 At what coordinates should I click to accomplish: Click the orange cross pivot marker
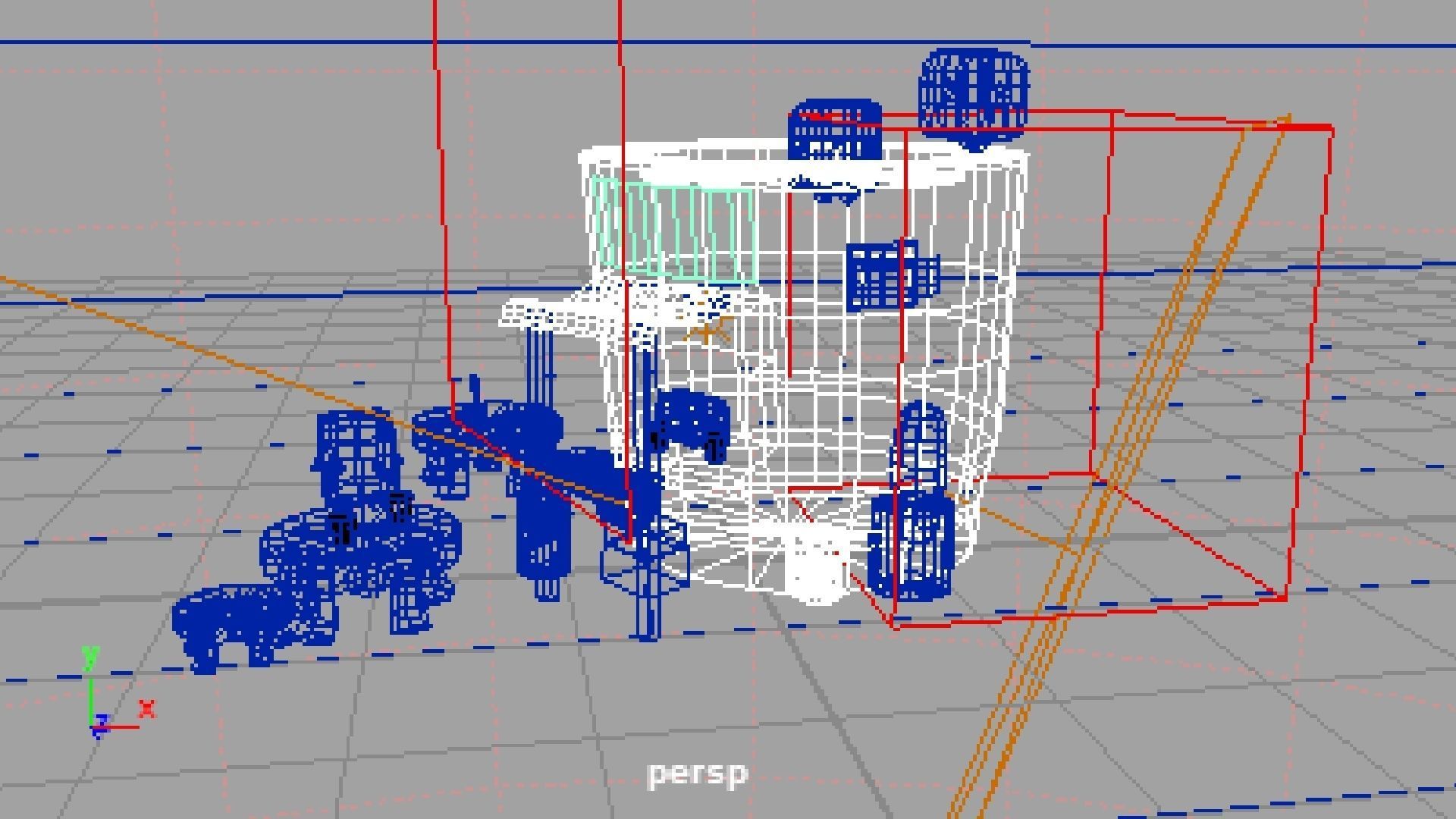pos(708,332)
